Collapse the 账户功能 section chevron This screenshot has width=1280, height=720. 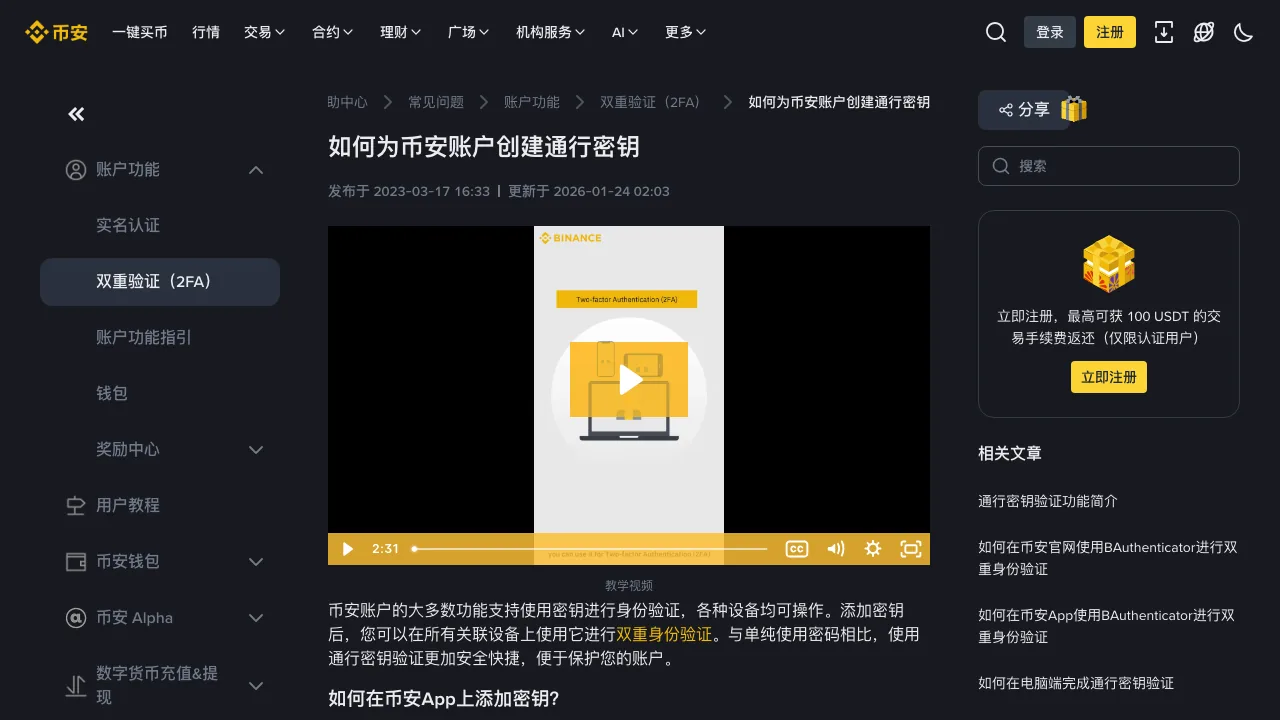[256, 170]
